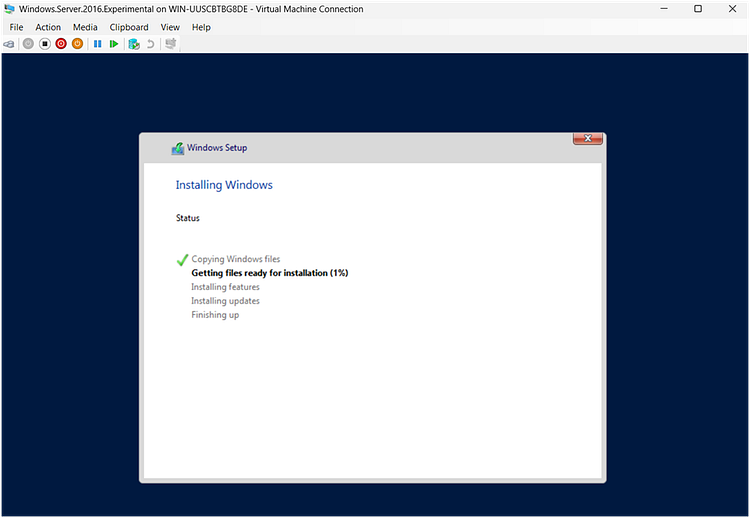The image size is (750, 518).
Task: Click the Revert undo-arrow icon
Action: pyautogui.click(x=150, y=44)
